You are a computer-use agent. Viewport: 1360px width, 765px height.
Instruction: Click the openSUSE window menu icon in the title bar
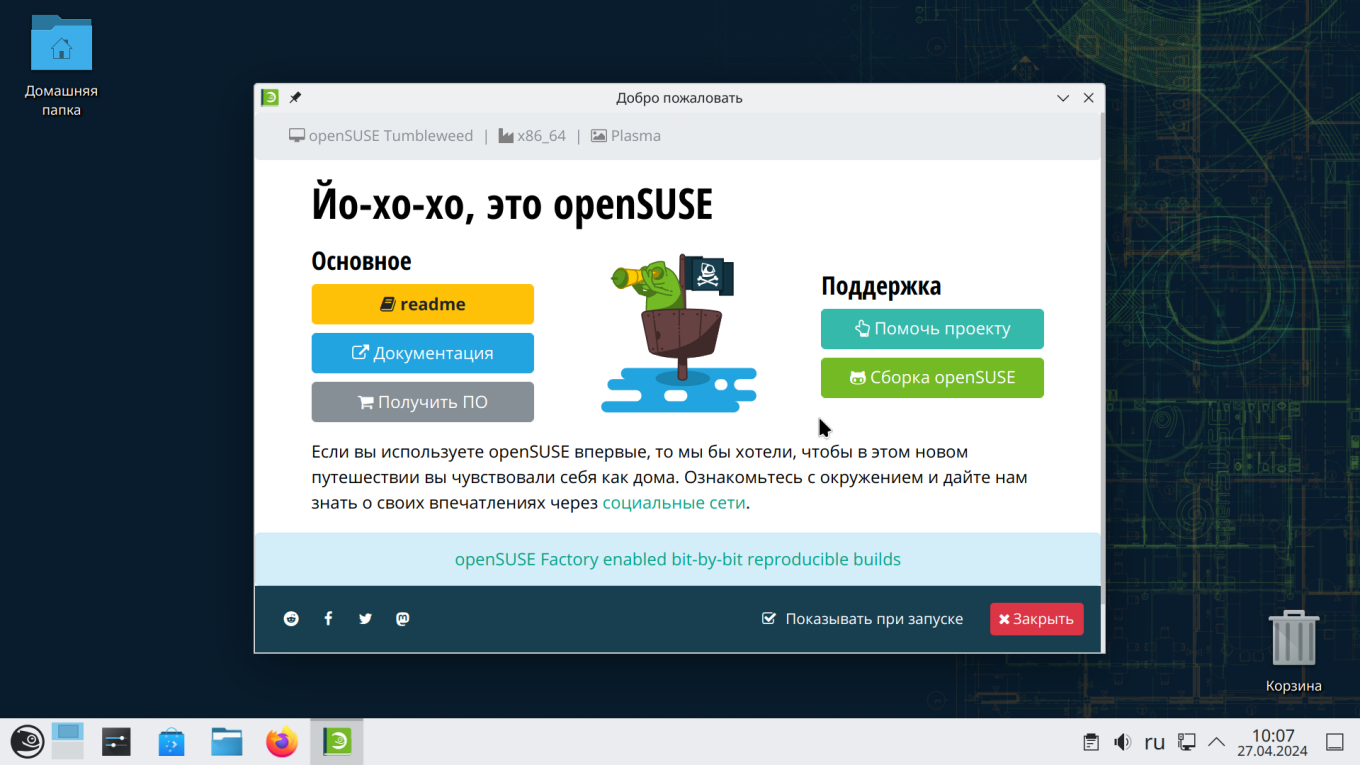(x=270, y=98)
